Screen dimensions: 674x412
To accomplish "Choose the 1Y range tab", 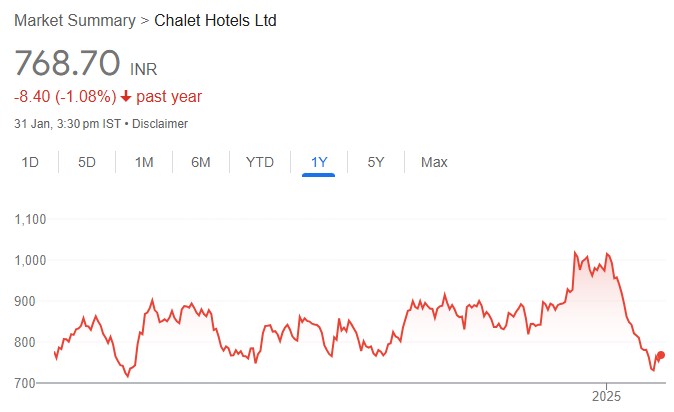I will 319,162.
